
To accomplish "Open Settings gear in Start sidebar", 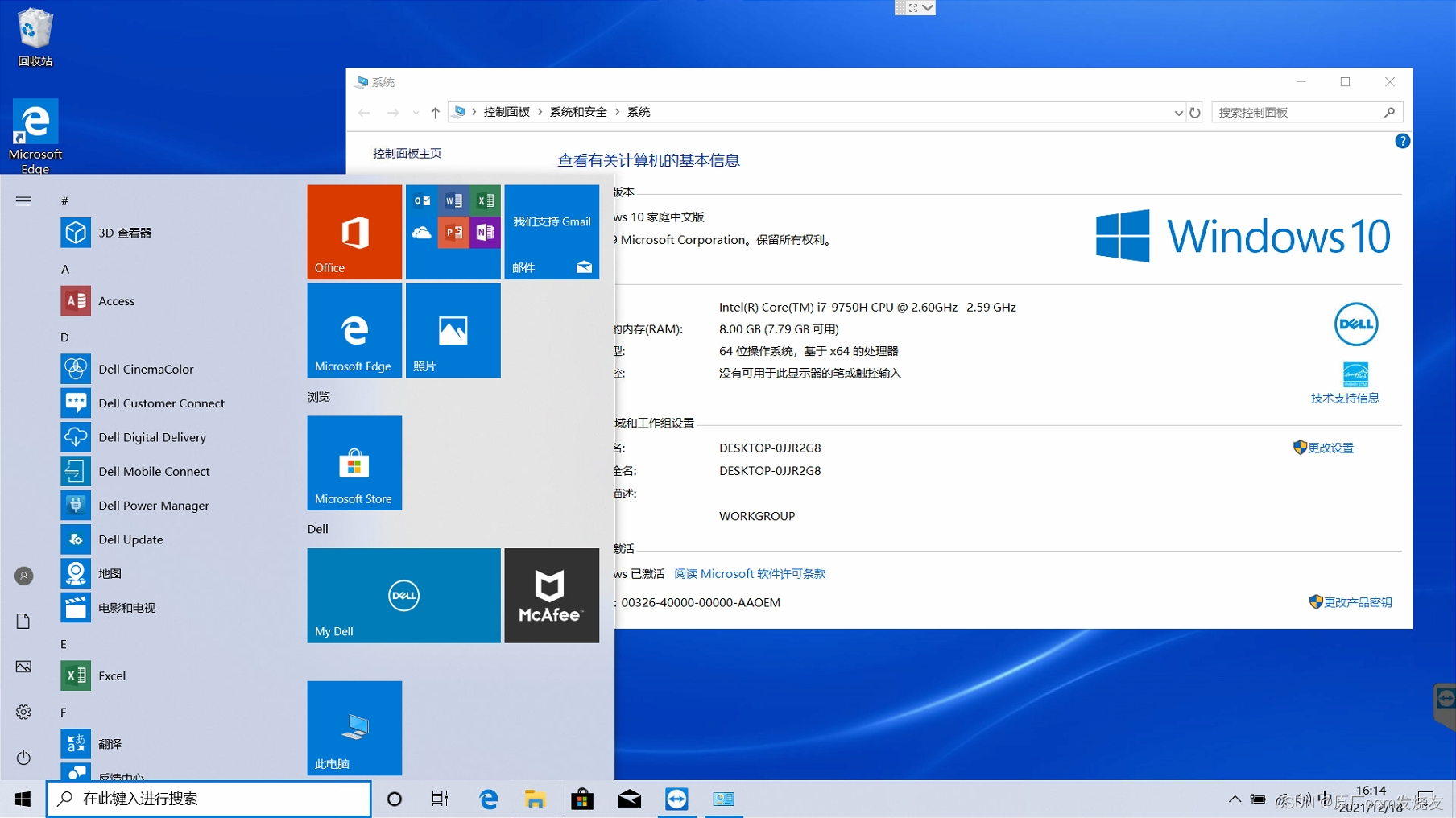I will (x=23, y=712).
